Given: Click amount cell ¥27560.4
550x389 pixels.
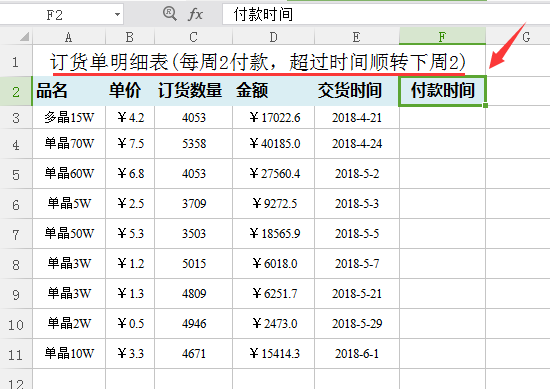Looking at the screenshot, I should pyautogui.click(x=273, y=174).
